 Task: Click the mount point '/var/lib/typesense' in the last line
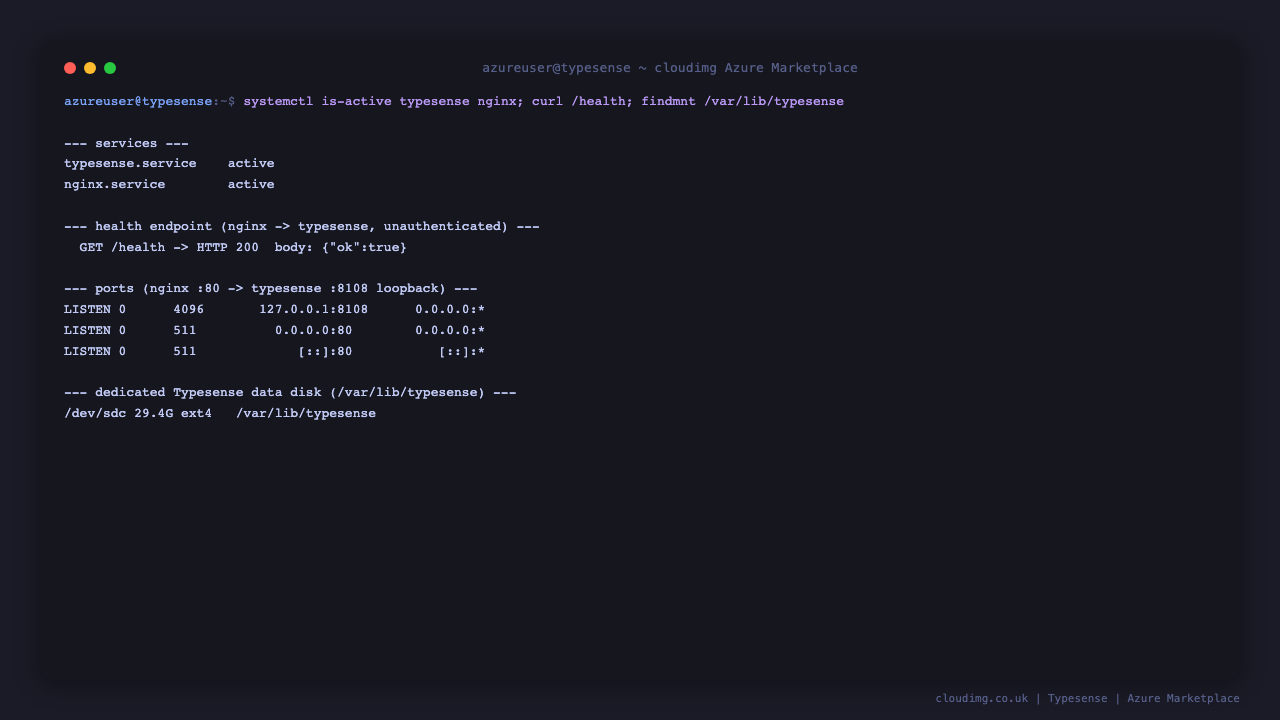[306, 414]
